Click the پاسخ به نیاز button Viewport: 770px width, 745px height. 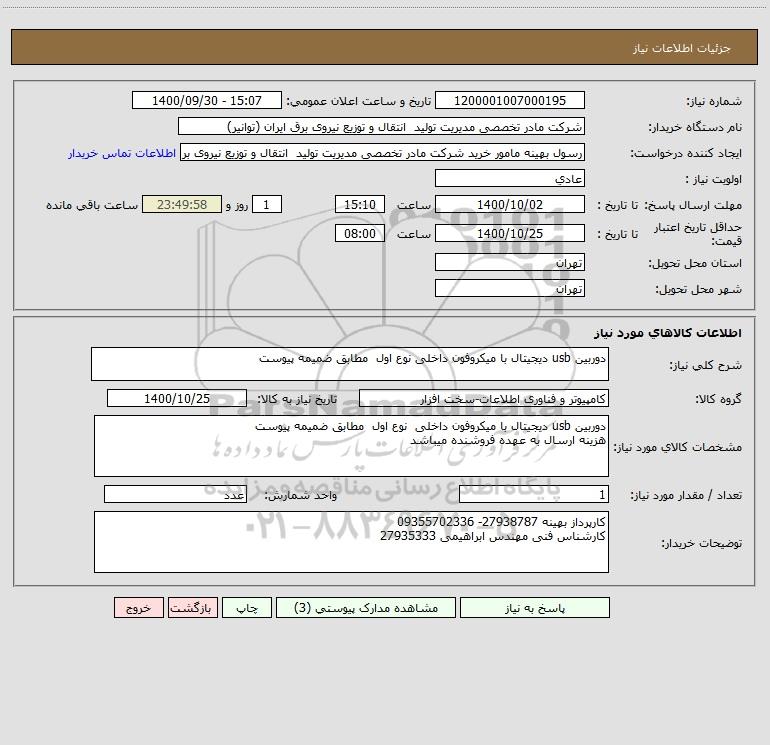pos(535,608)
